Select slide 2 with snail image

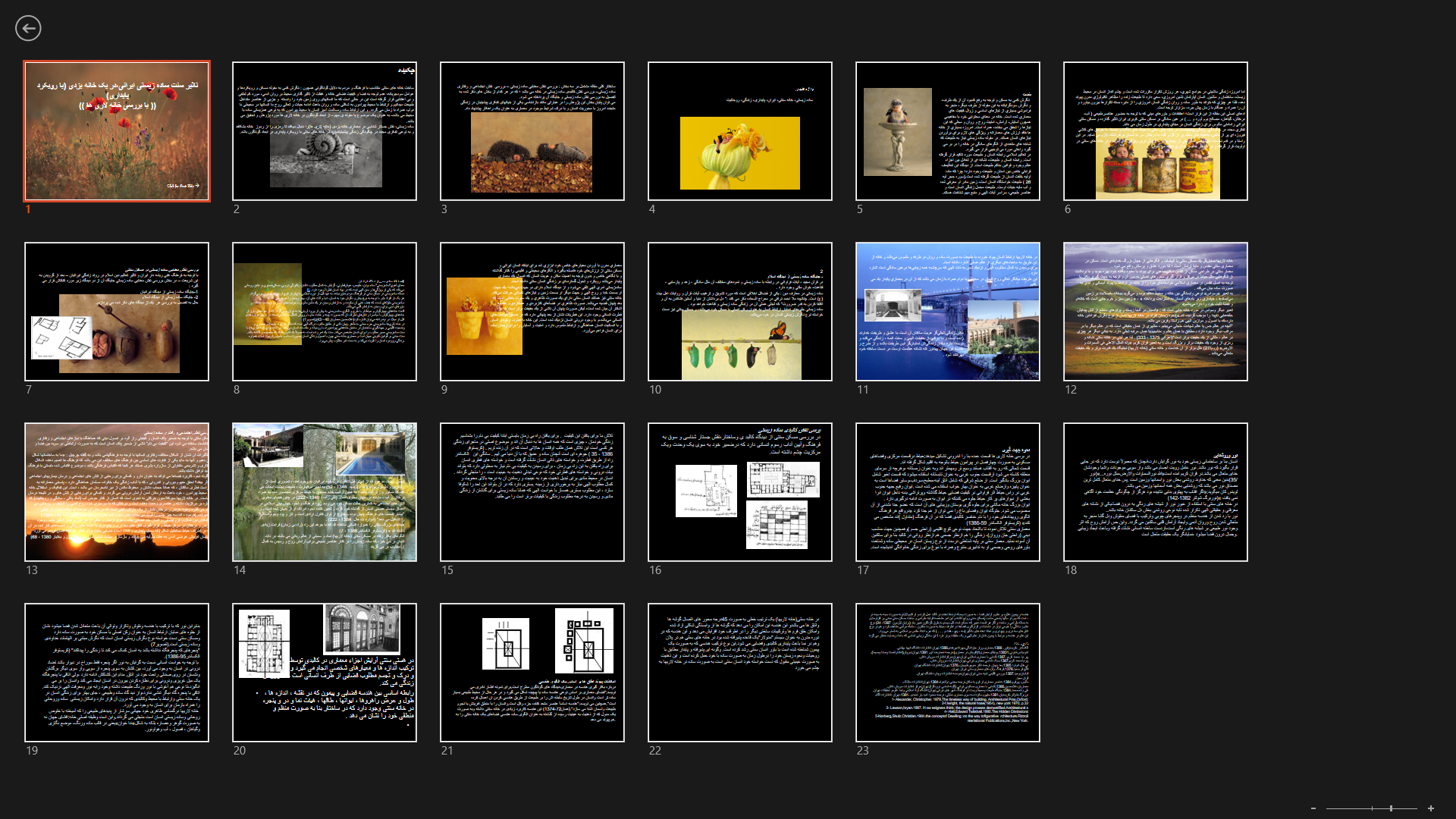tap(325, 131)
